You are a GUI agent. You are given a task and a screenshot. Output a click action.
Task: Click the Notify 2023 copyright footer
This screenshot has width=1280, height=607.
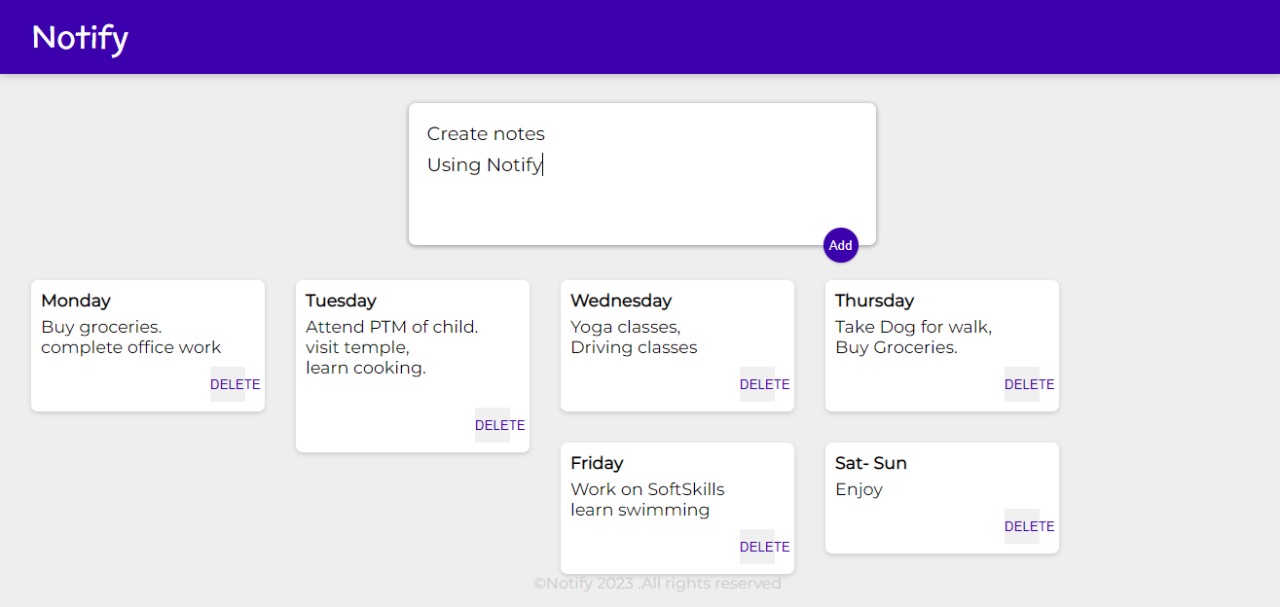click(657, 583)
